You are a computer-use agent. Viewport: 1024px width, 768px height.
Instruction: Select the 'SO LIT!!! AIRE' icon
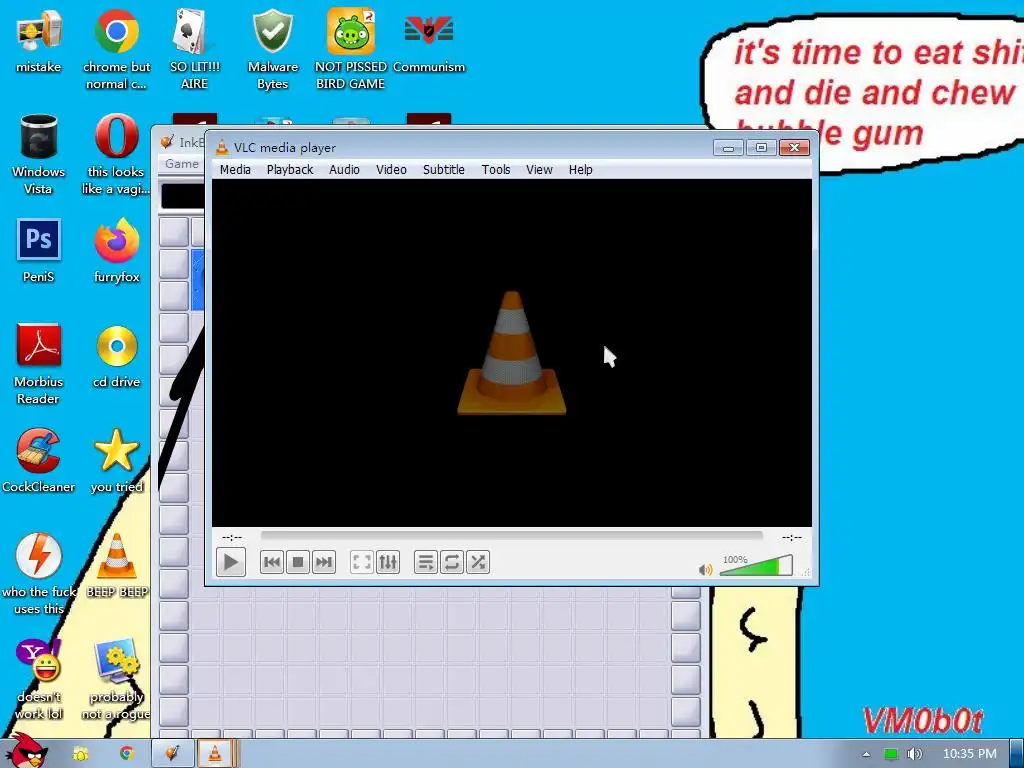point(194,50)
